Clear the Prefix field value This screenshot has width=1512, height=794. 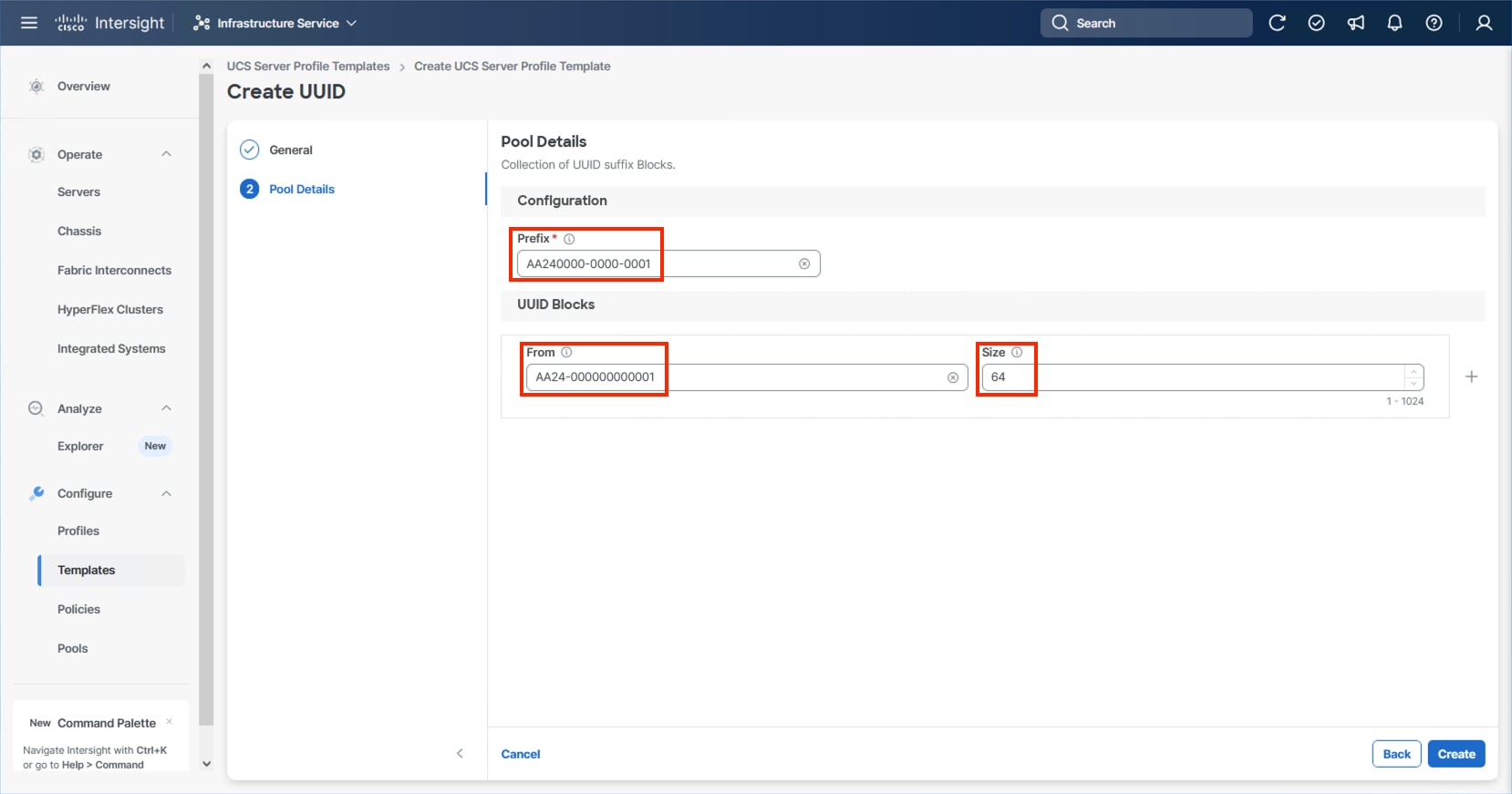coord(804,264)
